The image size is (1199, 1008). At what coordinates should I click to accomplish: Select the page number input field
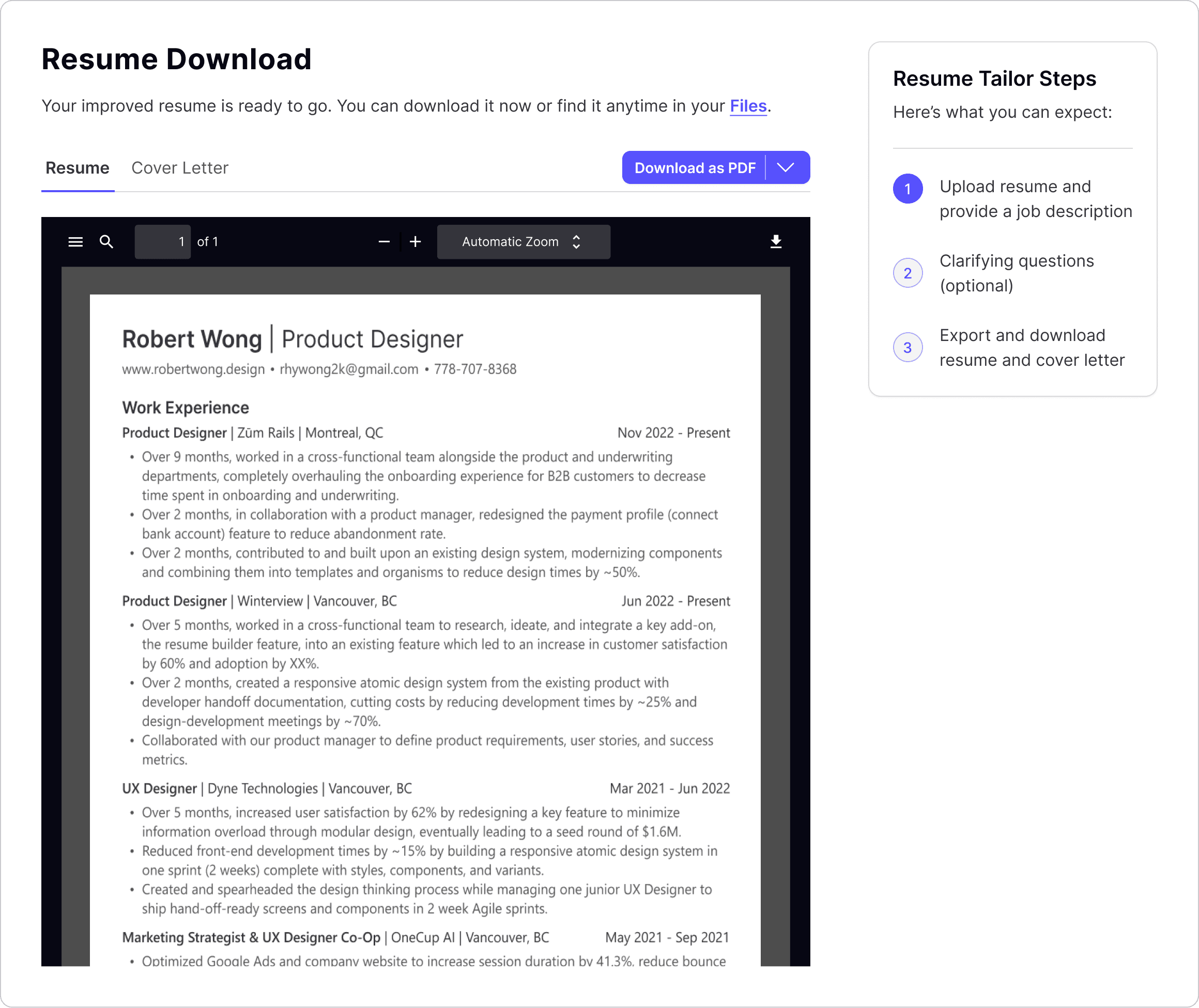[x=162, y=242]
